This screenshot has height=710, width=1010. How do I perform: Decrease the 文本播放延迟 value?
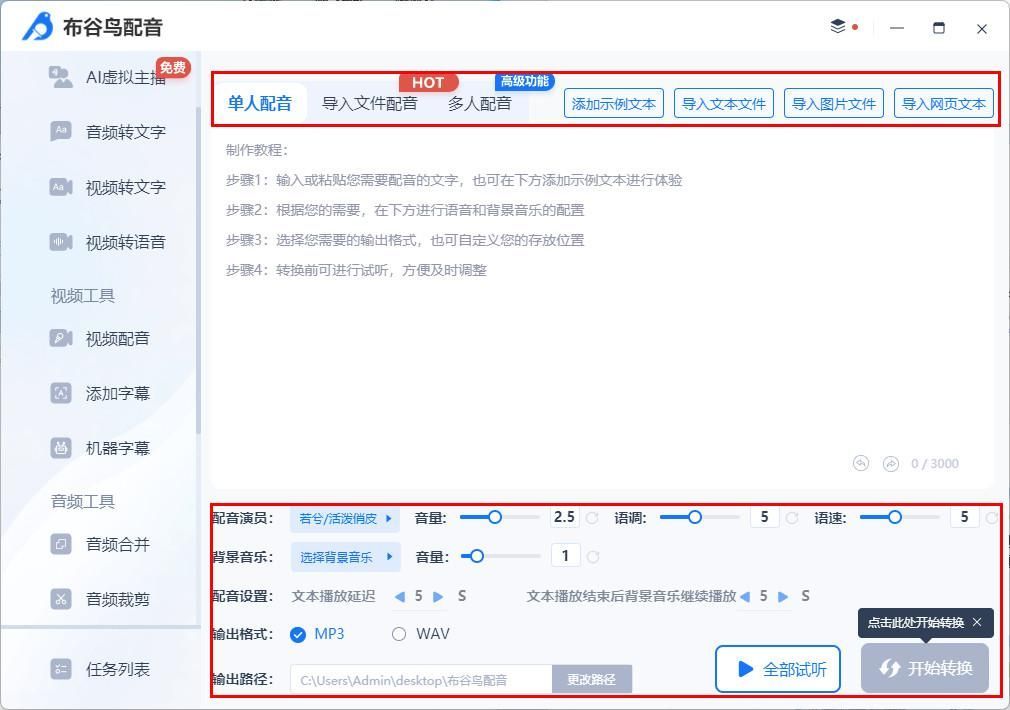(399, 597)
